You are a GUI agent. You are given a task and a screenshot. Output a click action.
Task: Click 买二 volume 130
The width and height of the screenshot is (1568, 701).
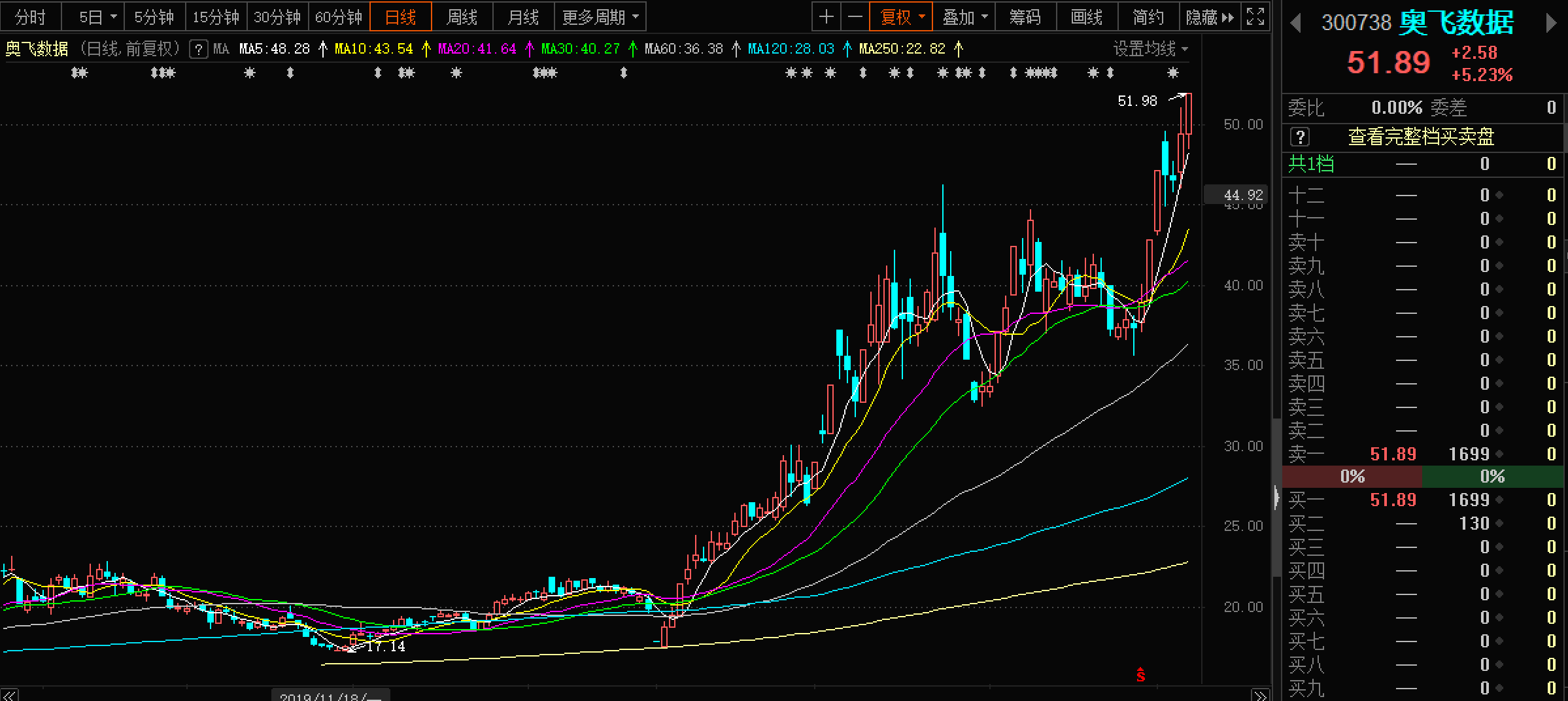[x=1474, y=524]
